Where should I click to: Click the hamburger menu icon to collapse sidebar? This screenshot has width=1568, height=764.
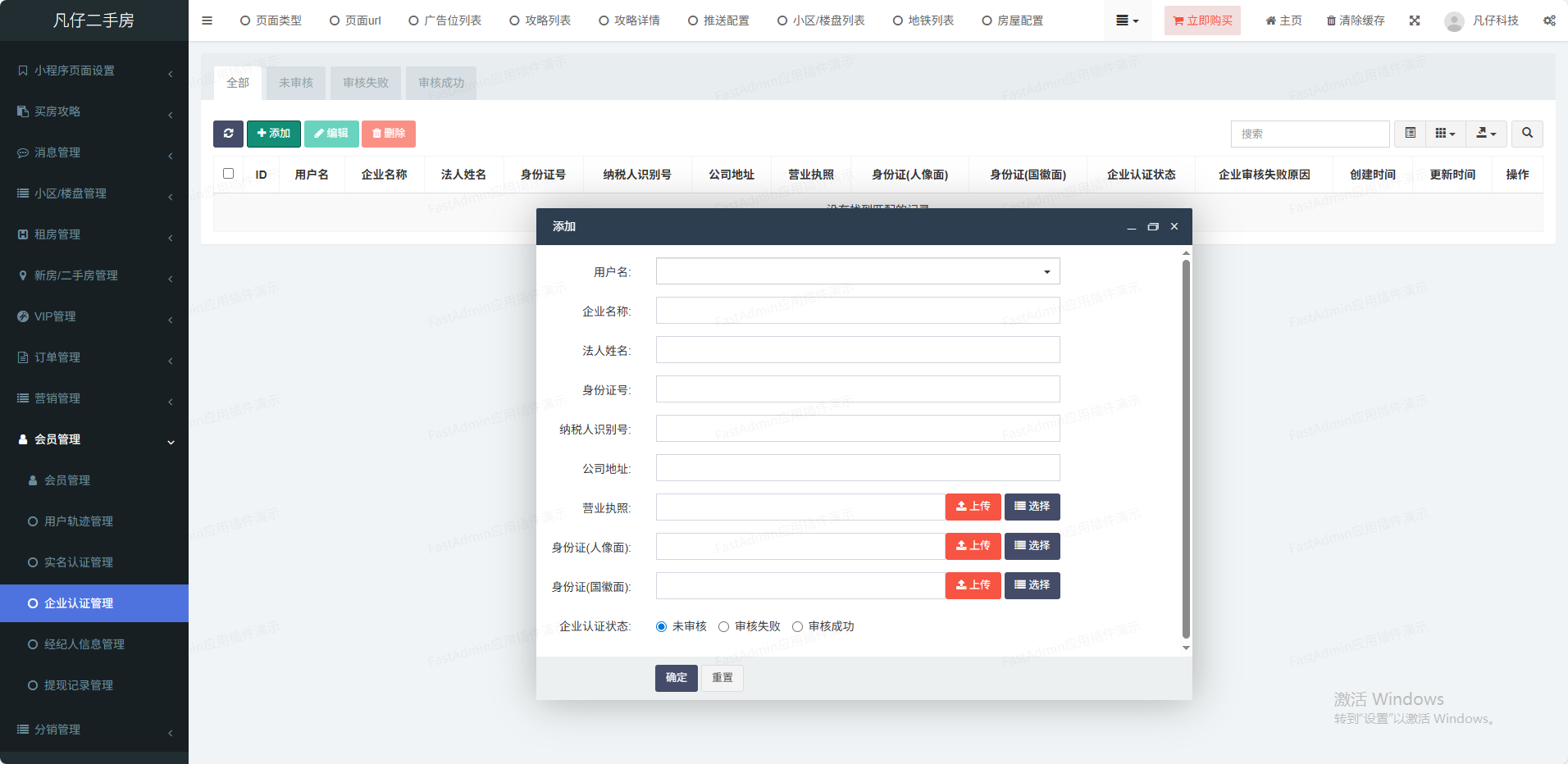click(x=207, y=20)
